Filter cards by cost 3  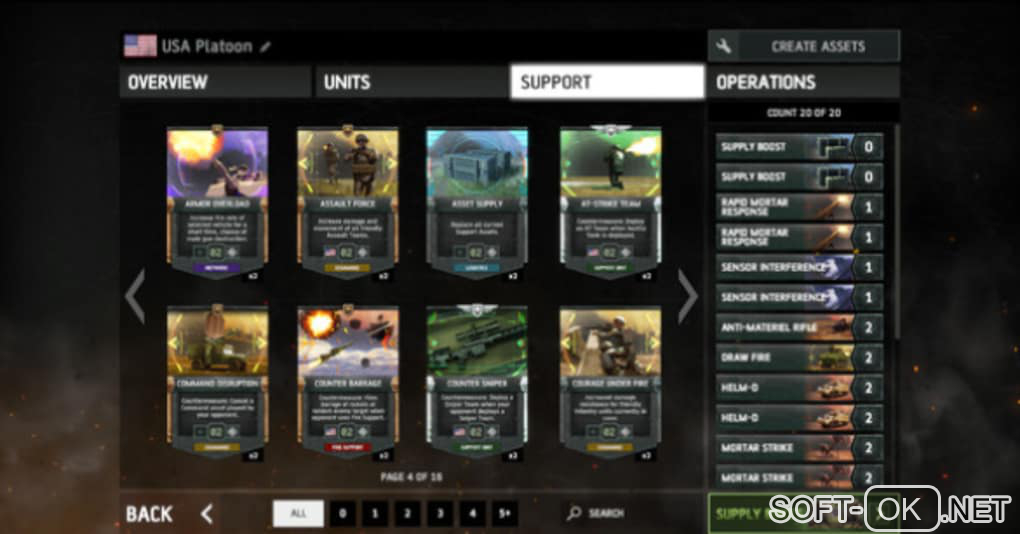click(440, 513)
